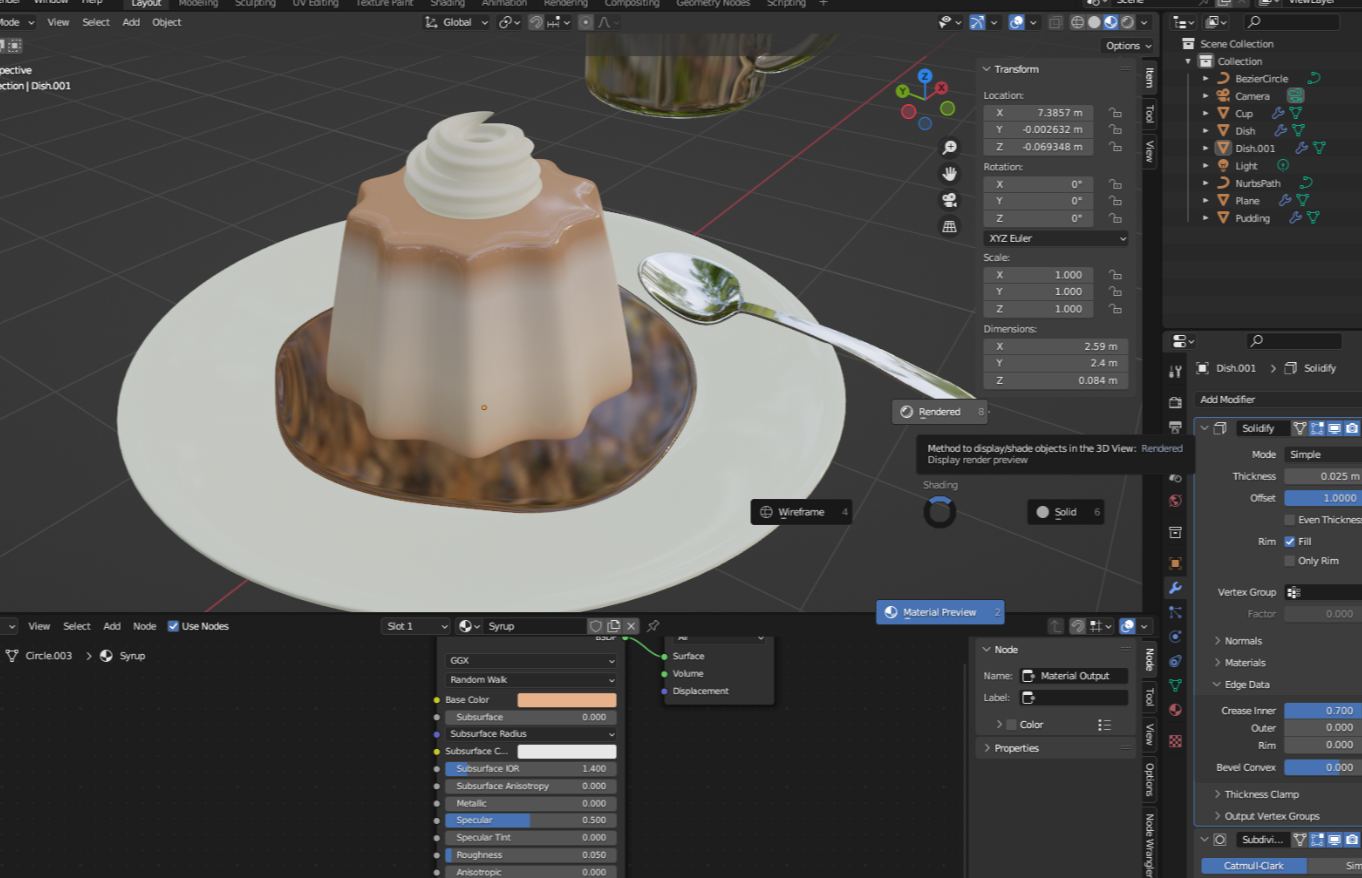Image resolution: width=1362 pixels, height=878 pixels.
Task: Expand the Properties panel in node sidebar
Action: click(x=987, y=748)
